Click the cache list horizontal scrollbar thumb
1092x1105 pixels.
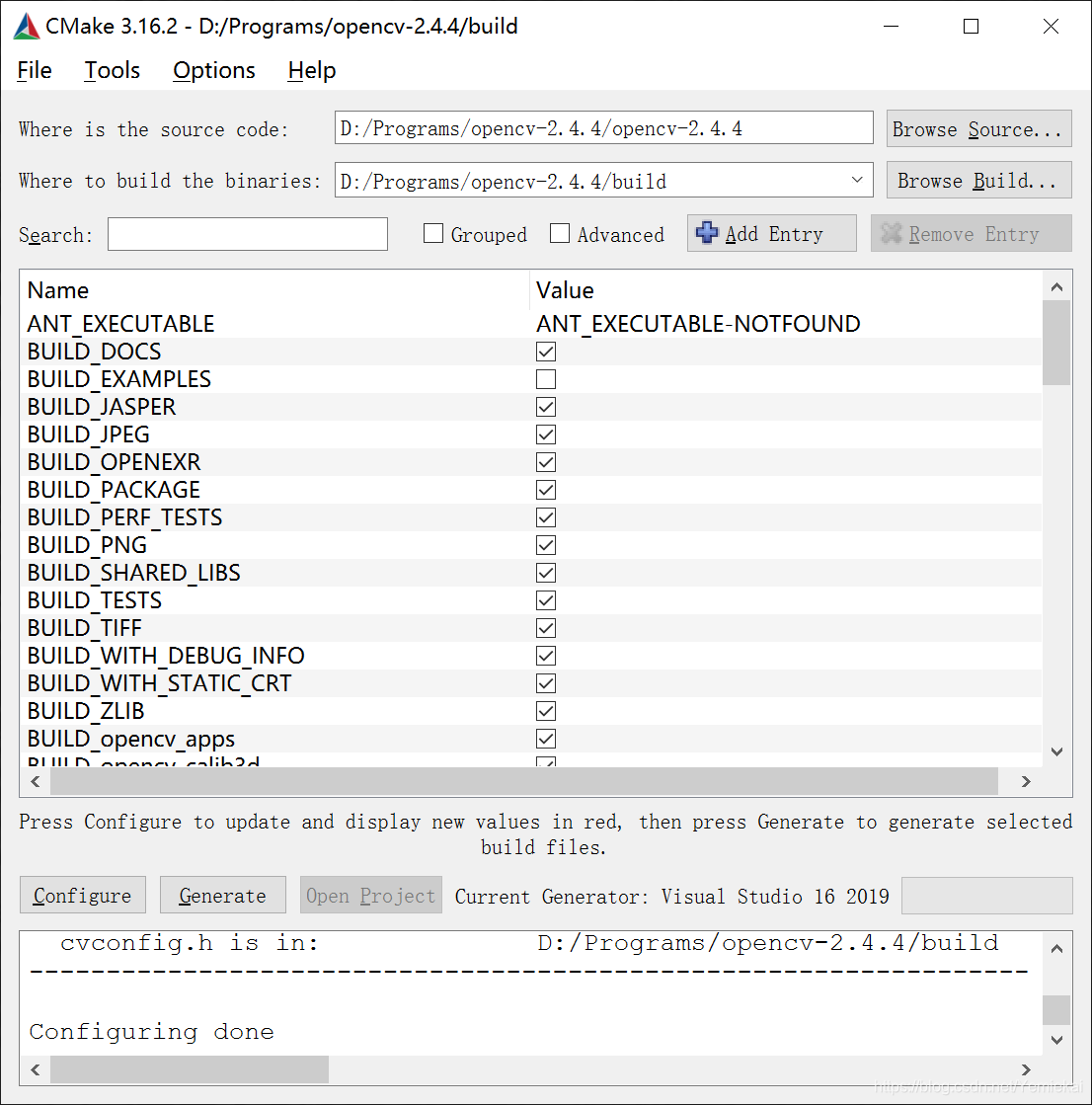pyautogui.click(x=524, y=781)
